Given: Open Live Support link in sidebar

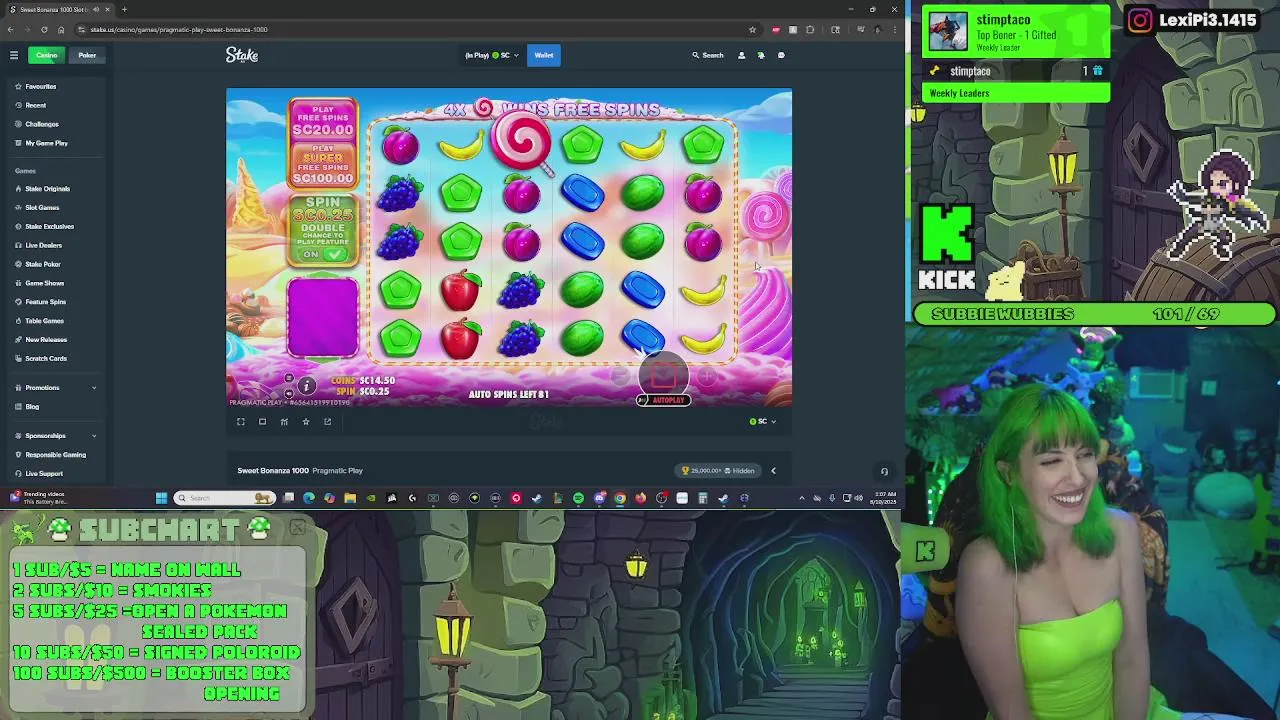Looking at the screenshot, I should (x=44, y=474).
